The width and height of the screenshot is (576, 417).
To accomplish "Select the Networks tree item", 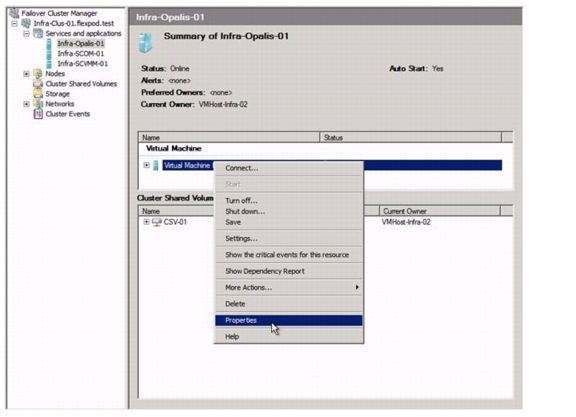I will click(60, 104).
